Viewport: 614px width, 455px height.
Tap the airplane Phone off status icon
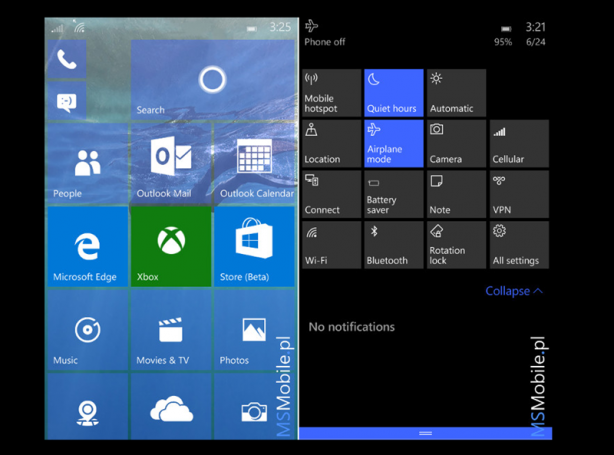[x=312, y=26]
